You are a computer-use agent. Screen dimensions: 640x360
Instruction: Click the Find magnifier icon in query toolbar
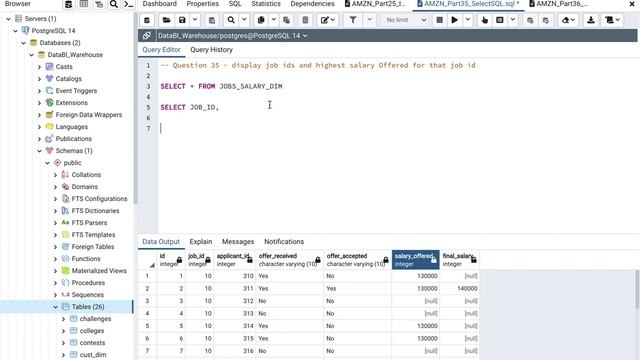tap(231, 20)
